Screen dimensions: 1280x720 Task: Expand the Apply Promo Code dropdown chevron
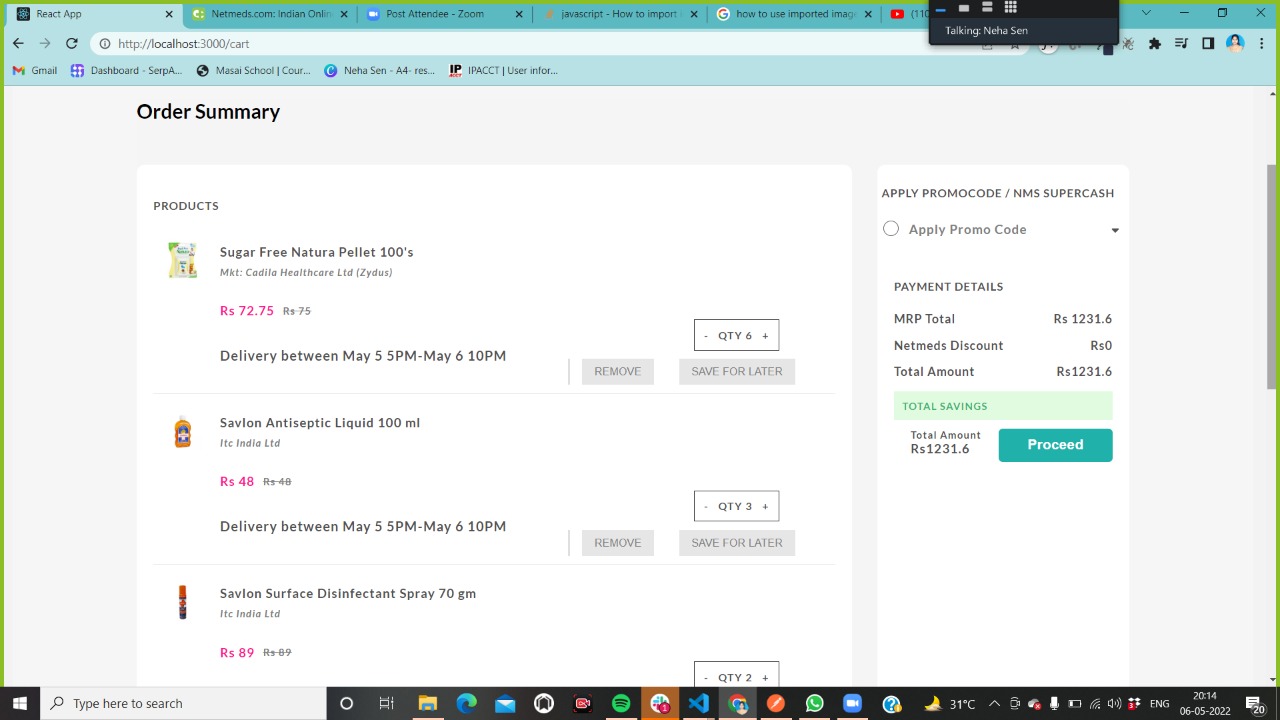pyautogui.click(x=1114, y=229)
